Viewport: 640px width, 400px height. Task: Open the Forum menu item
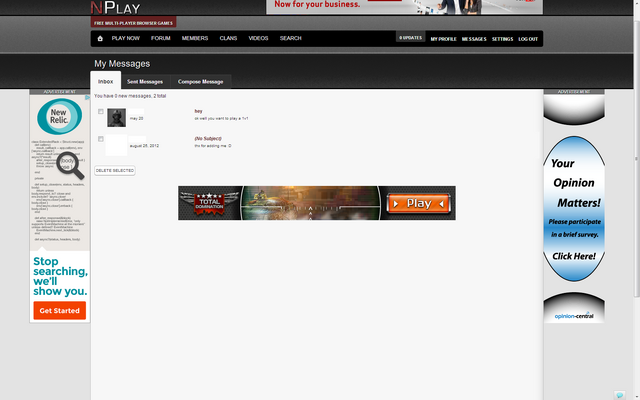pyautogui.click(x=160, y=38)
